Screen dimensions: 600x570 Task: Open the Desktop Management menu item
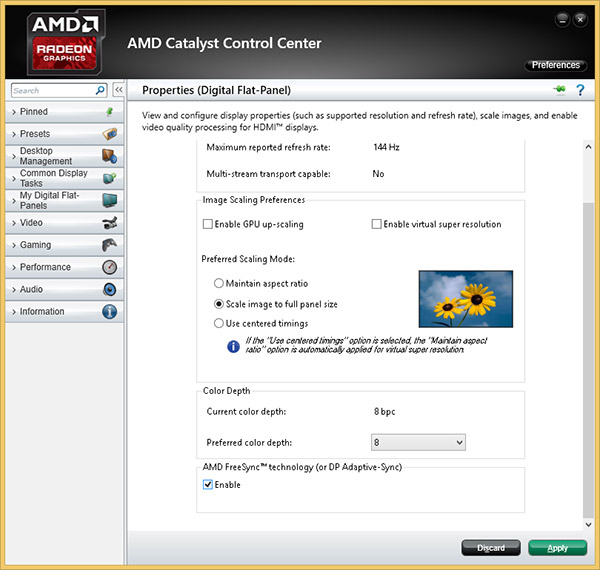[x=65, y=156]
